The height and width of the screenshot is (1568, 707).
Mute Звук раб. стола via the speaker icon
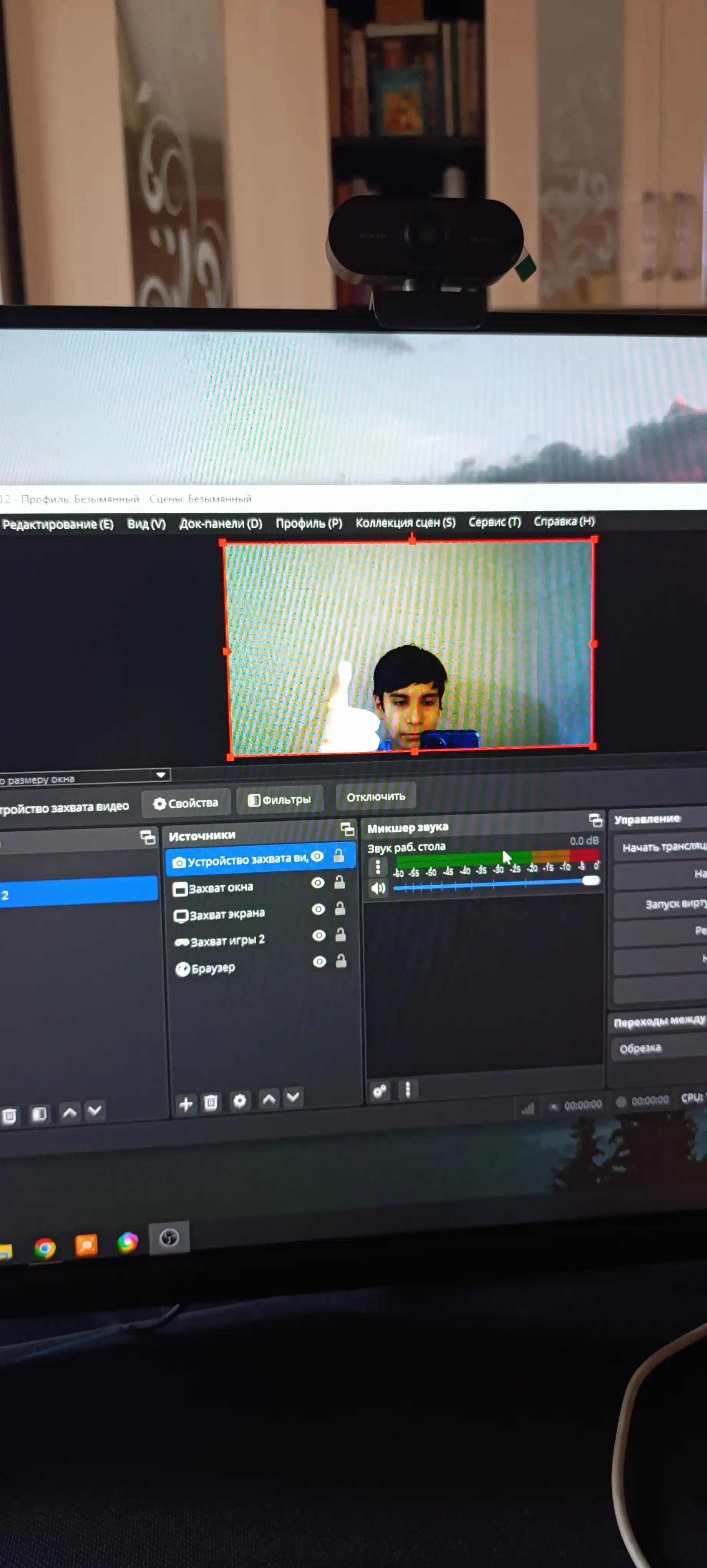click(378, 888)
